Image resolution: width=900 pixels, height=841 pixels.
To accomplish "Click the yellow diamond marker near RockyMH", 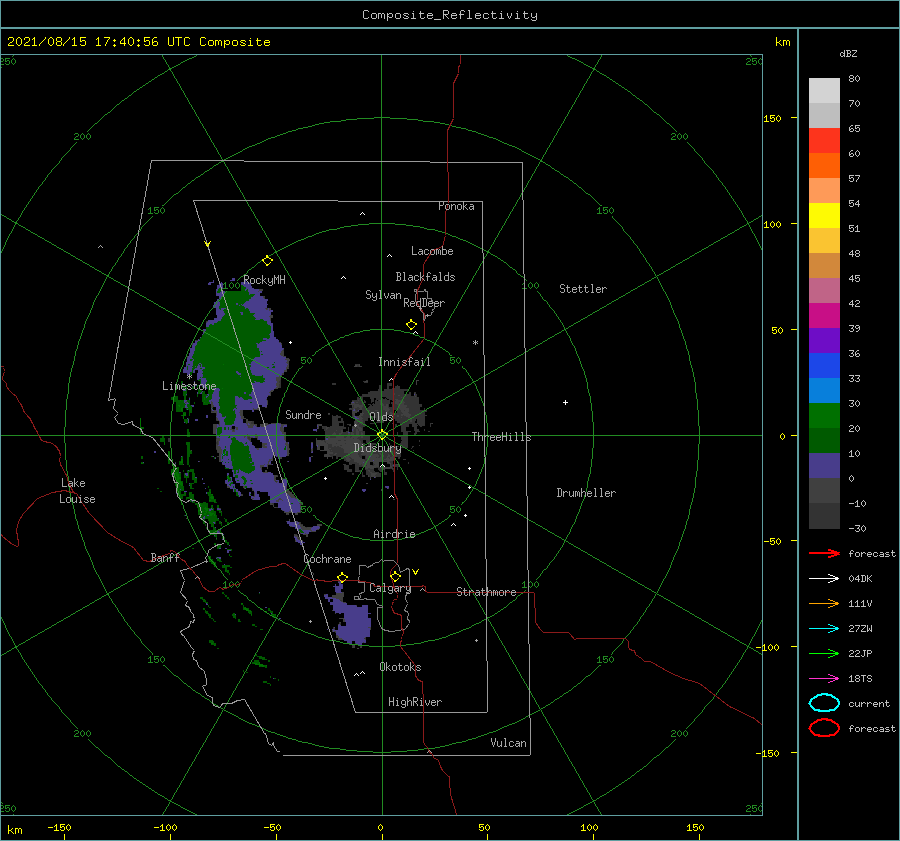I will coord(267,261).
